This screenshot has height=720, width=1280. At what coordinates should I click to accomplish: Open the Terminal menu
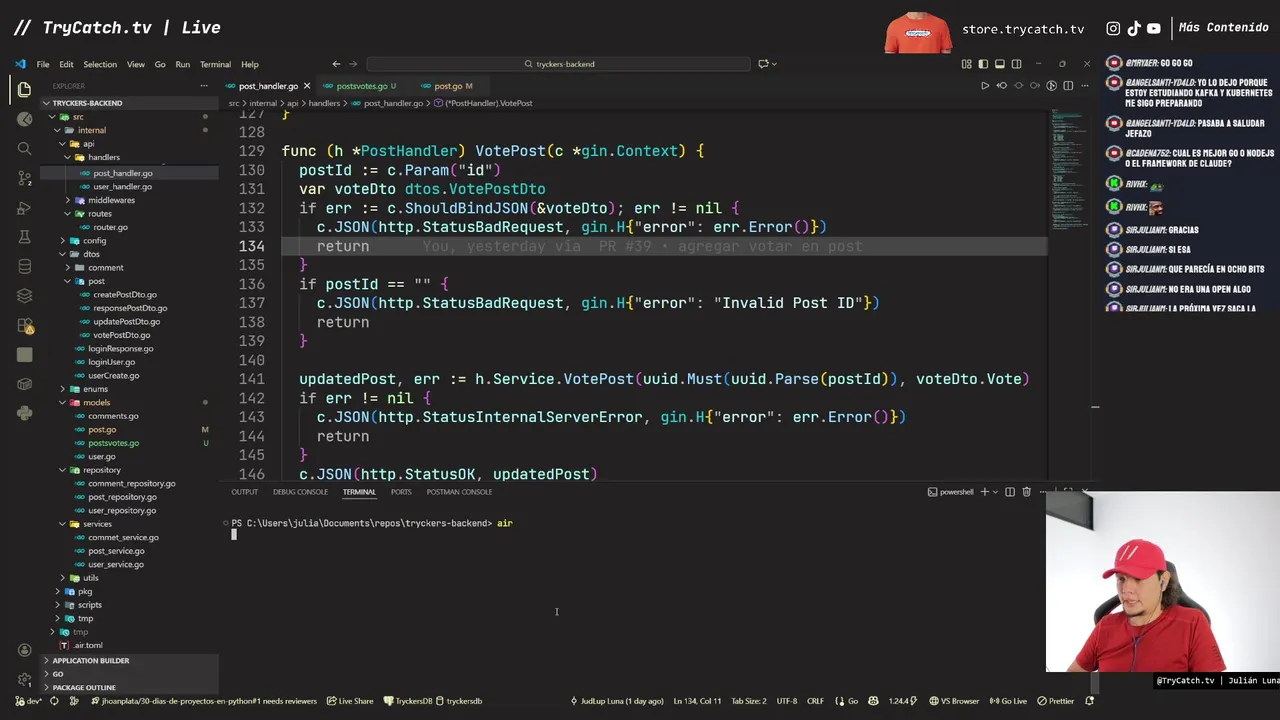point(215,64)
